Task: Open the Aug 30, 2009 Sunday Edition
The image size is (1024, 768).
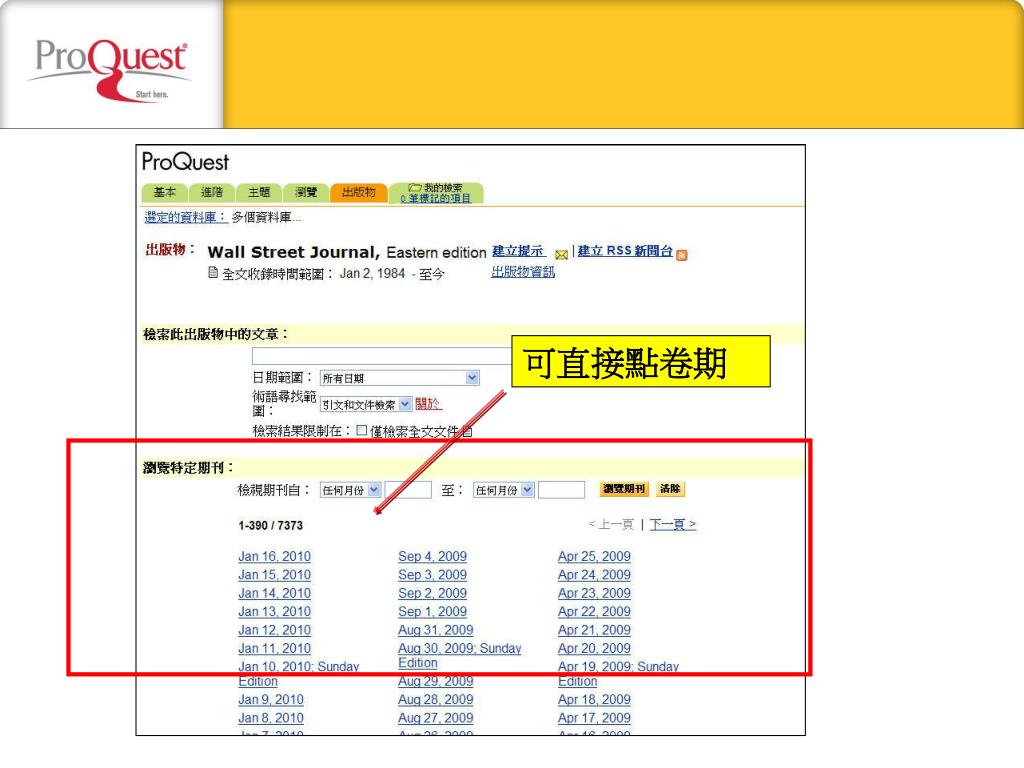Action: pos(460,655)
